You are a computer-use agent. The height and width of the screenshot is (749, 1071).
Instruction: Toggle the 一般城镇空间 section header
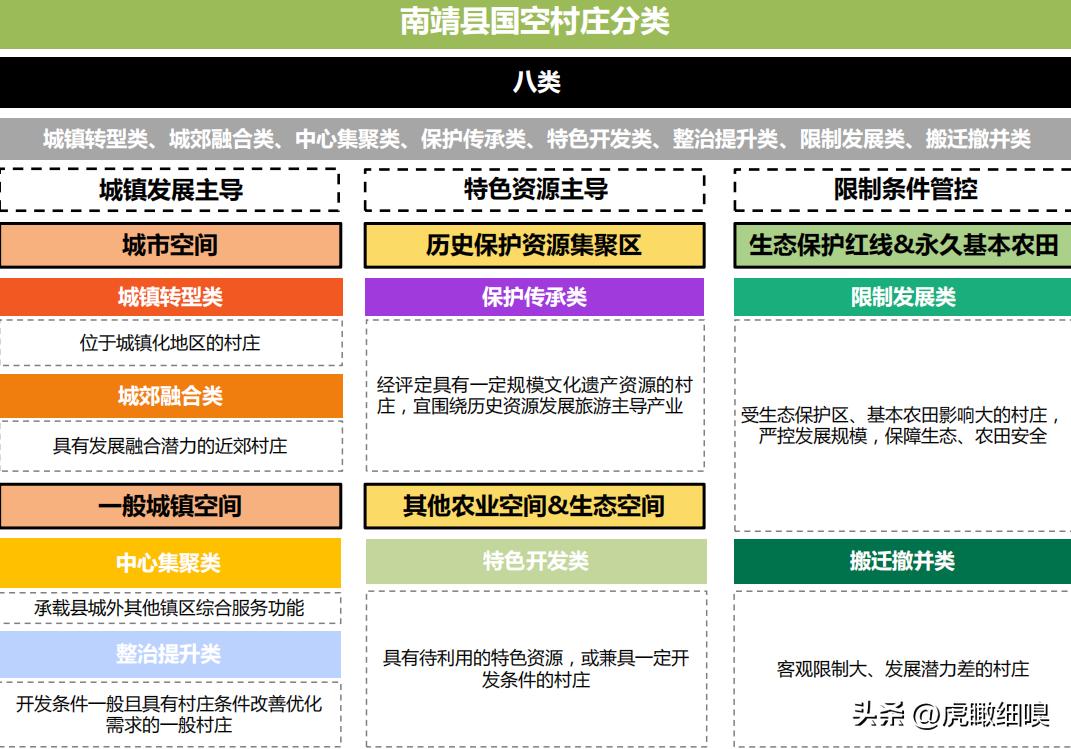point(170,507)
